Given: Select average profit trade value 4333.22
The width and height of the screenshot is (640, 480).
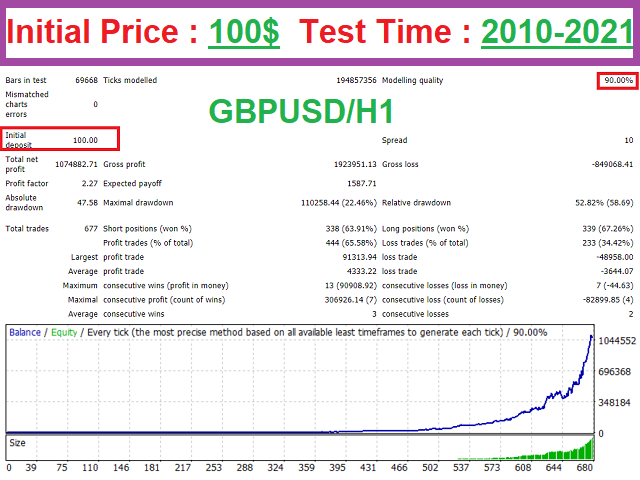Looking at the screenshot, I should 362,271.
